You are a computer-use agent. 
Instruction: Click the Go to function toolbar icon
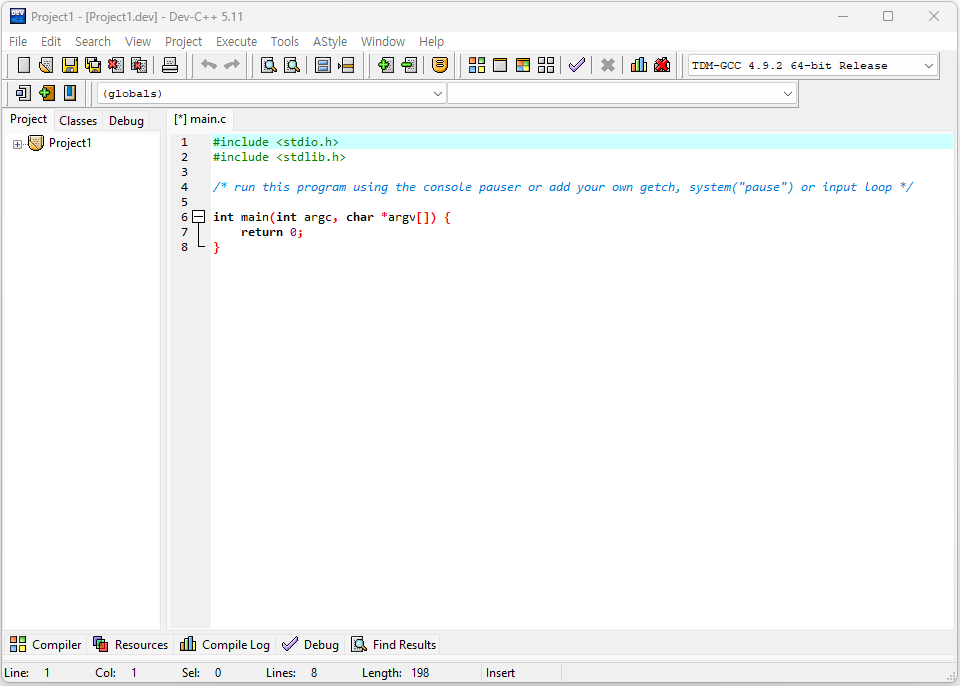tap(323, 65)
